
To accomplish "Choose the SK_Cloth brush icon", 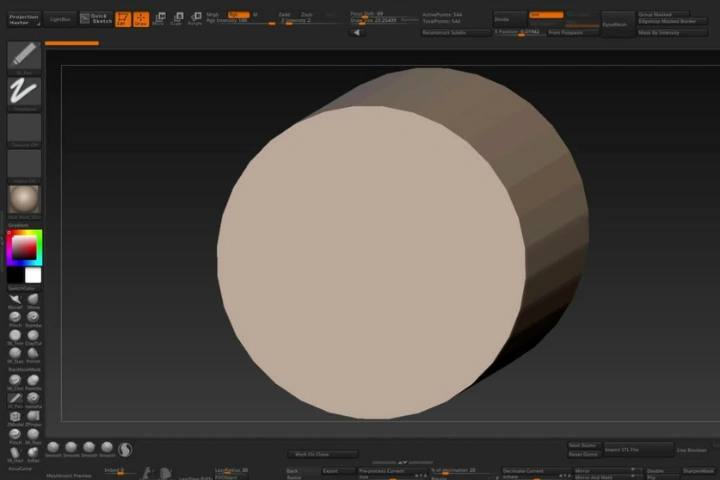I will (15, 380).
